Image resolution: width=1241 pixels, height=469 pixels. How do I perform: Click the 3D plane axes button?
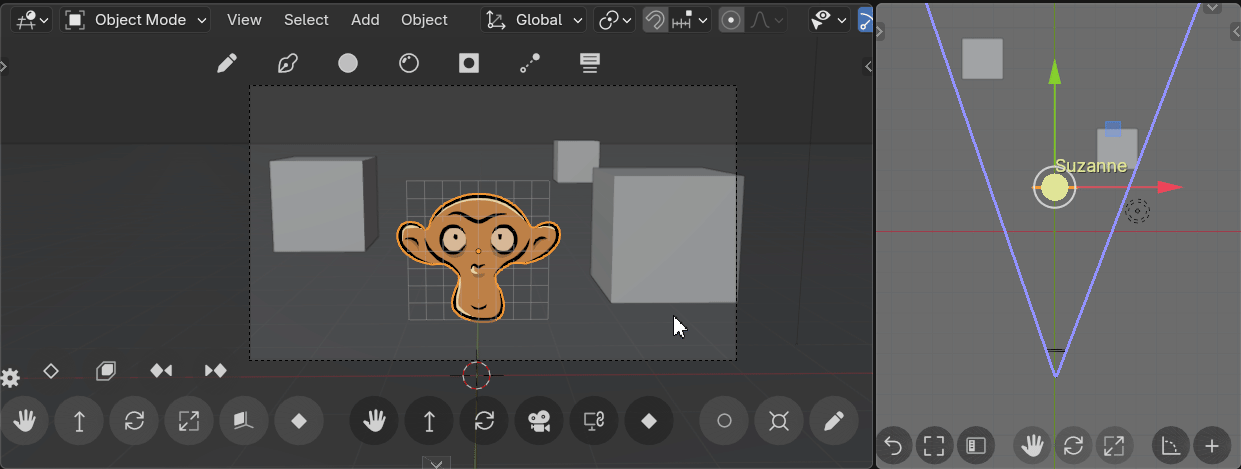(243, 421)
